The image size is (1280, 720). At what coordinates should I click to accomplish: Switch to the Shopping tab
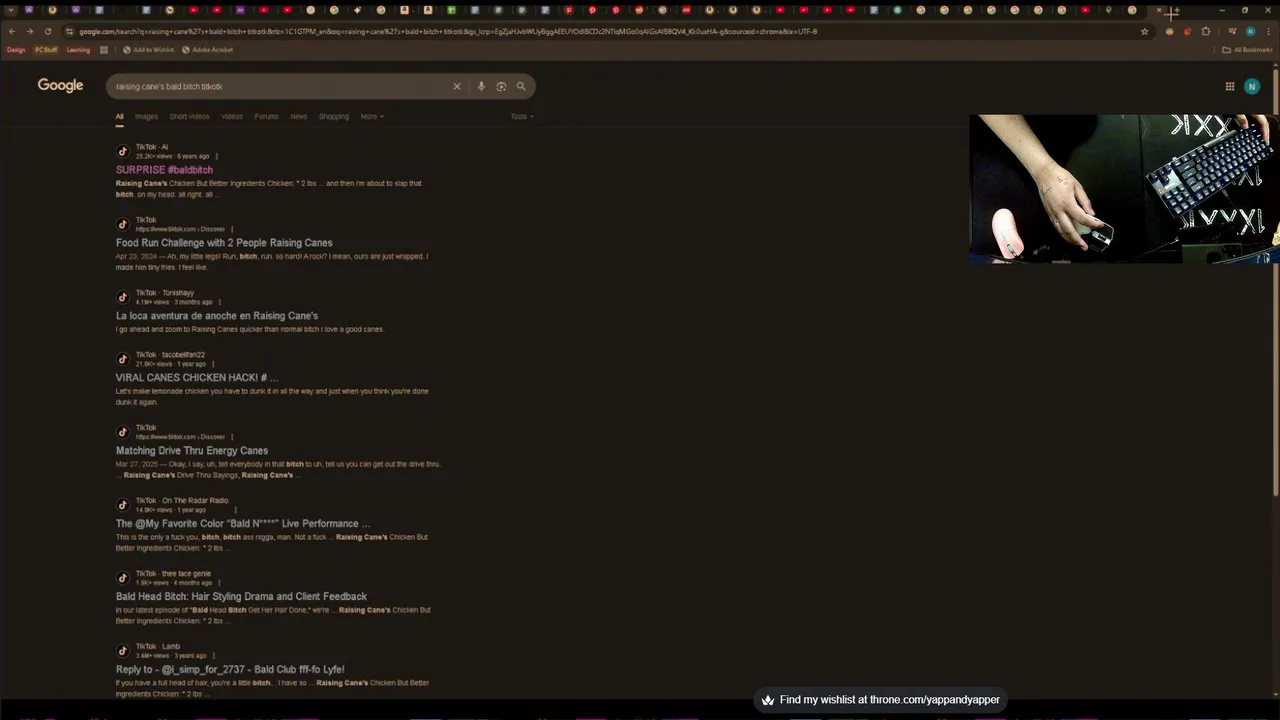click(x=334, y=116)
